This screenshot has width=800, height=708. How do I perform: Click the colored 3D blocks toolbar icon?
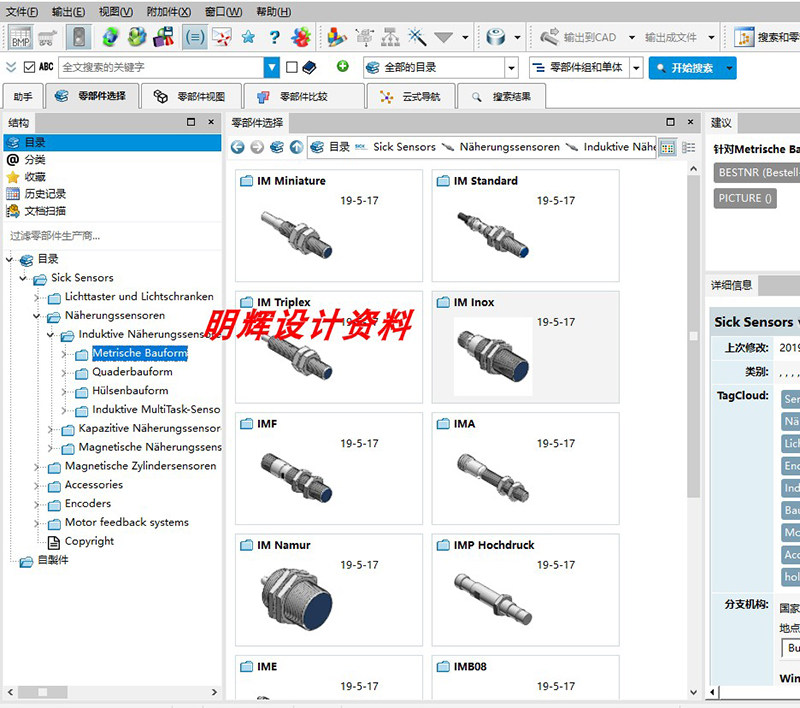(337, 37)
